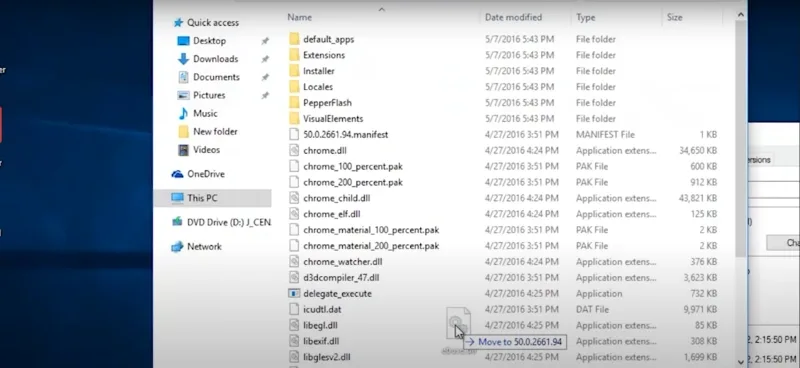Select the chrome_material_200_percent.pak file name
This screenshot has width=800, height=368.
tap(371, 246)
